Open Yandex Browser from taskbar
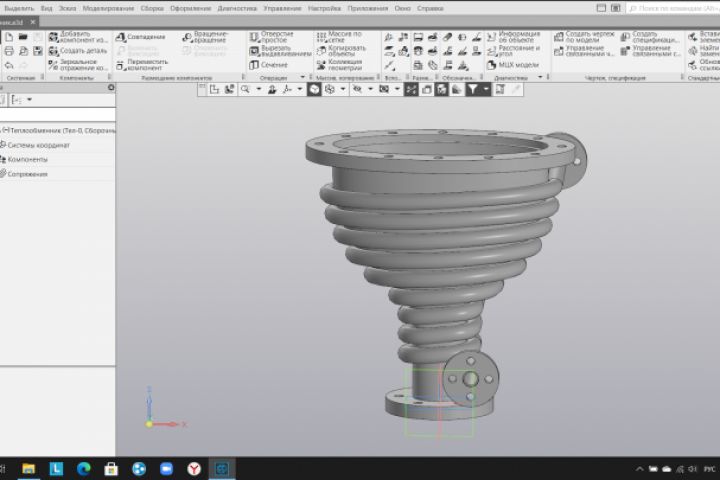Screen dimensions: 720x480 click(194, 469)
